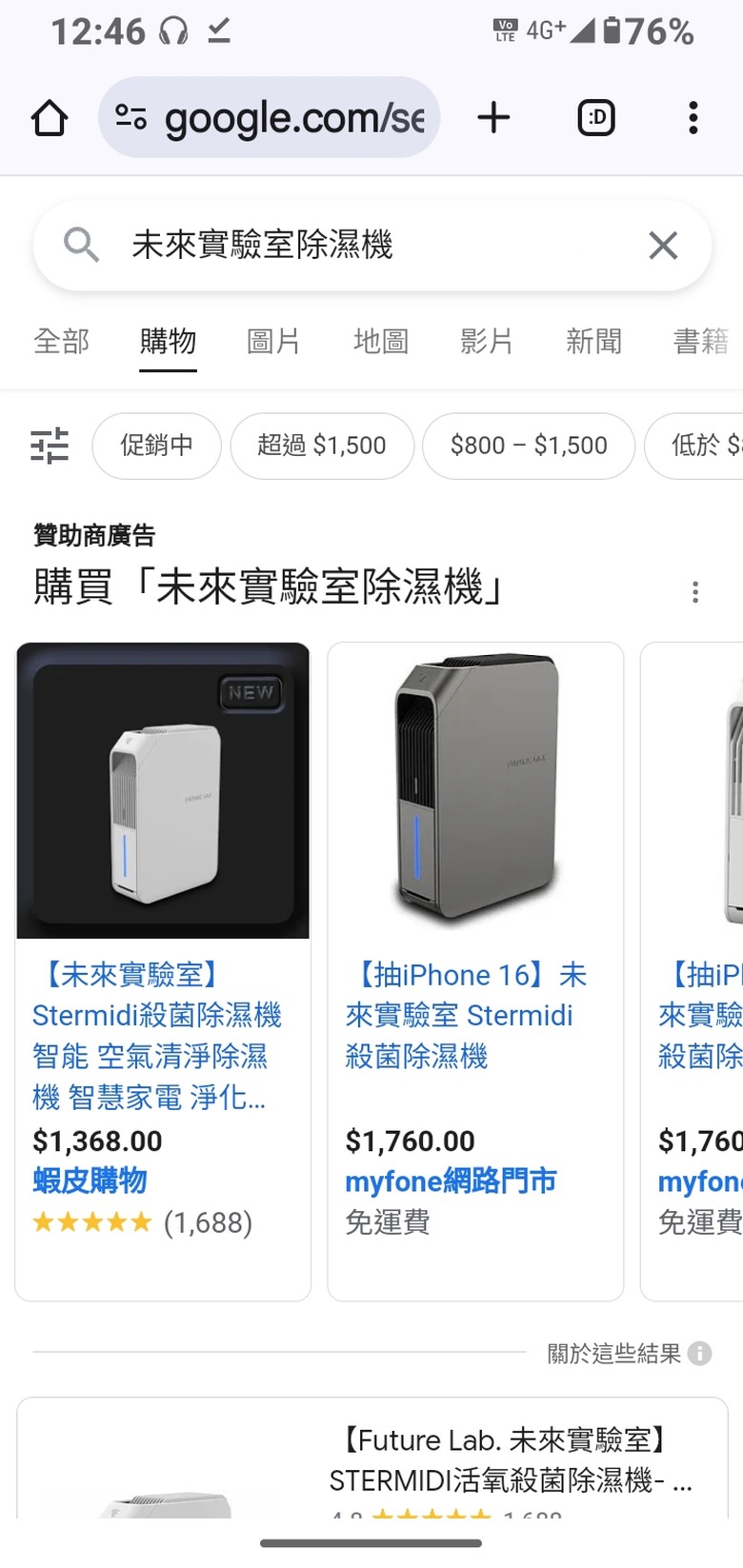Toggle the 超過 $1,500 price filter
The height and width of the screenshot is (1568, 743).
[322, 446]
